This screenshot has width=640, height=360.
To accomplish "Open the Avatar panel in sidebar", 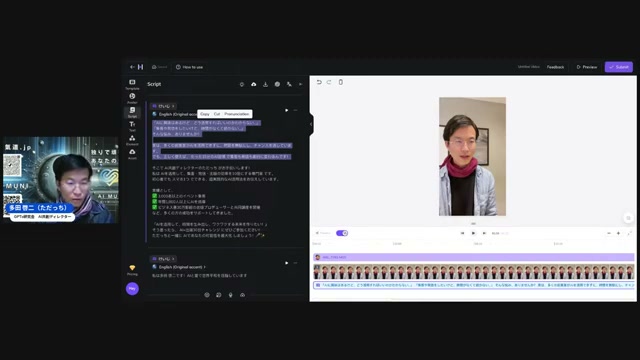I will click(132, 98).
